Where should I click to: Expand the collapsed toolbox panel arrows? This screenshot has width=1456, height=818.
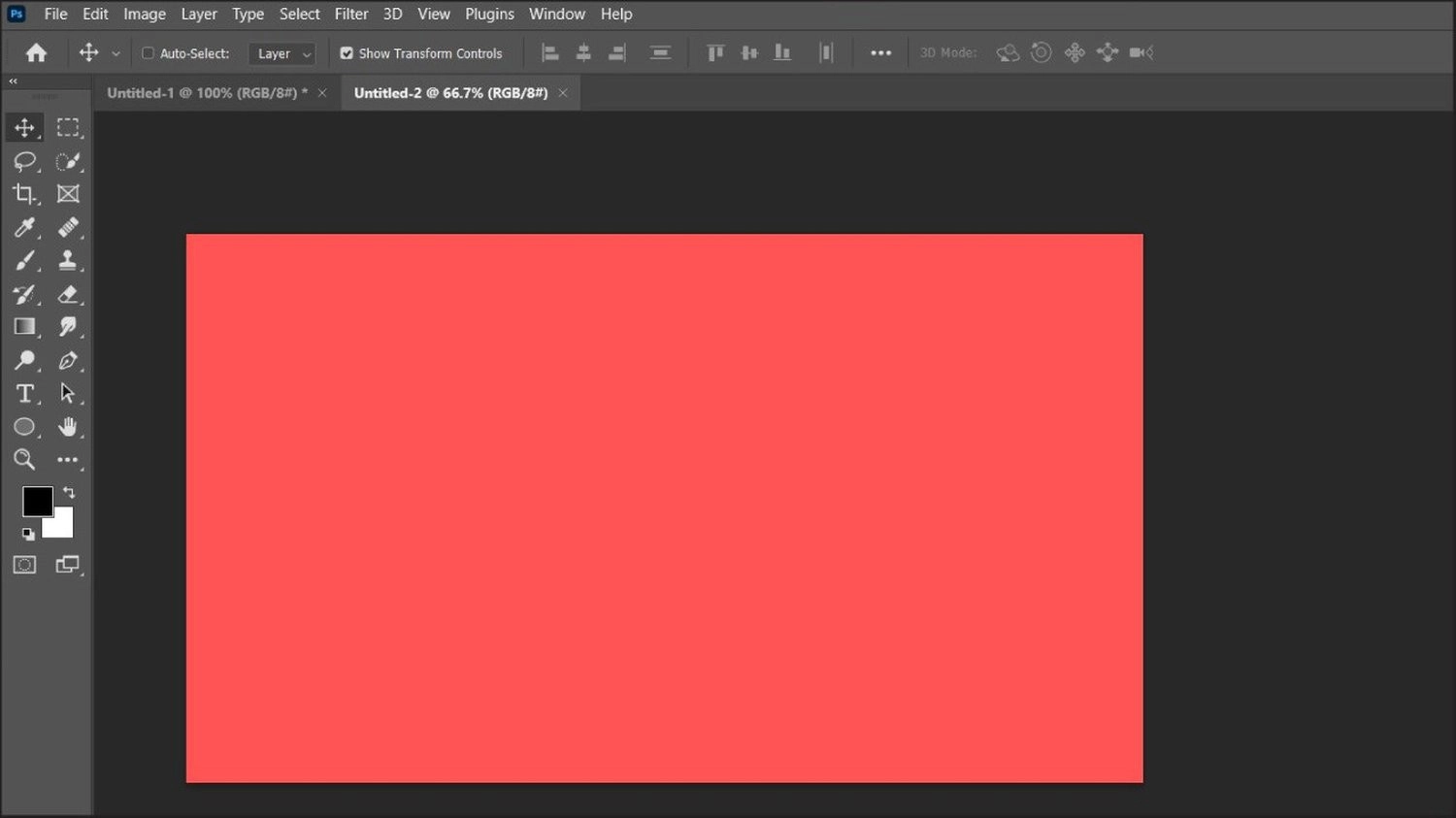13,82
